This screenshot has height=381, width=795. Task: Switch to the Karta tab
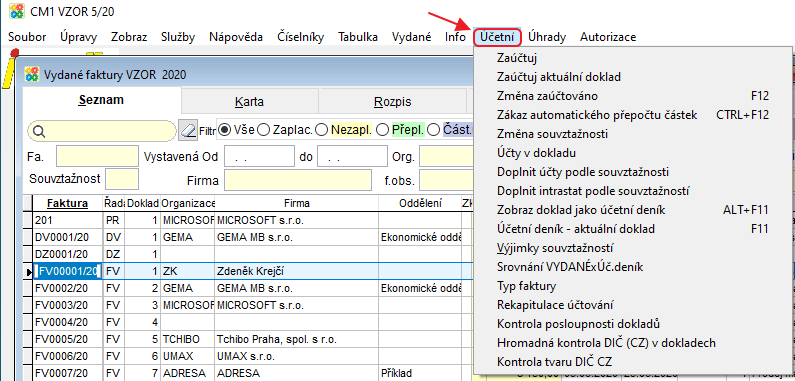click(249, 101)
